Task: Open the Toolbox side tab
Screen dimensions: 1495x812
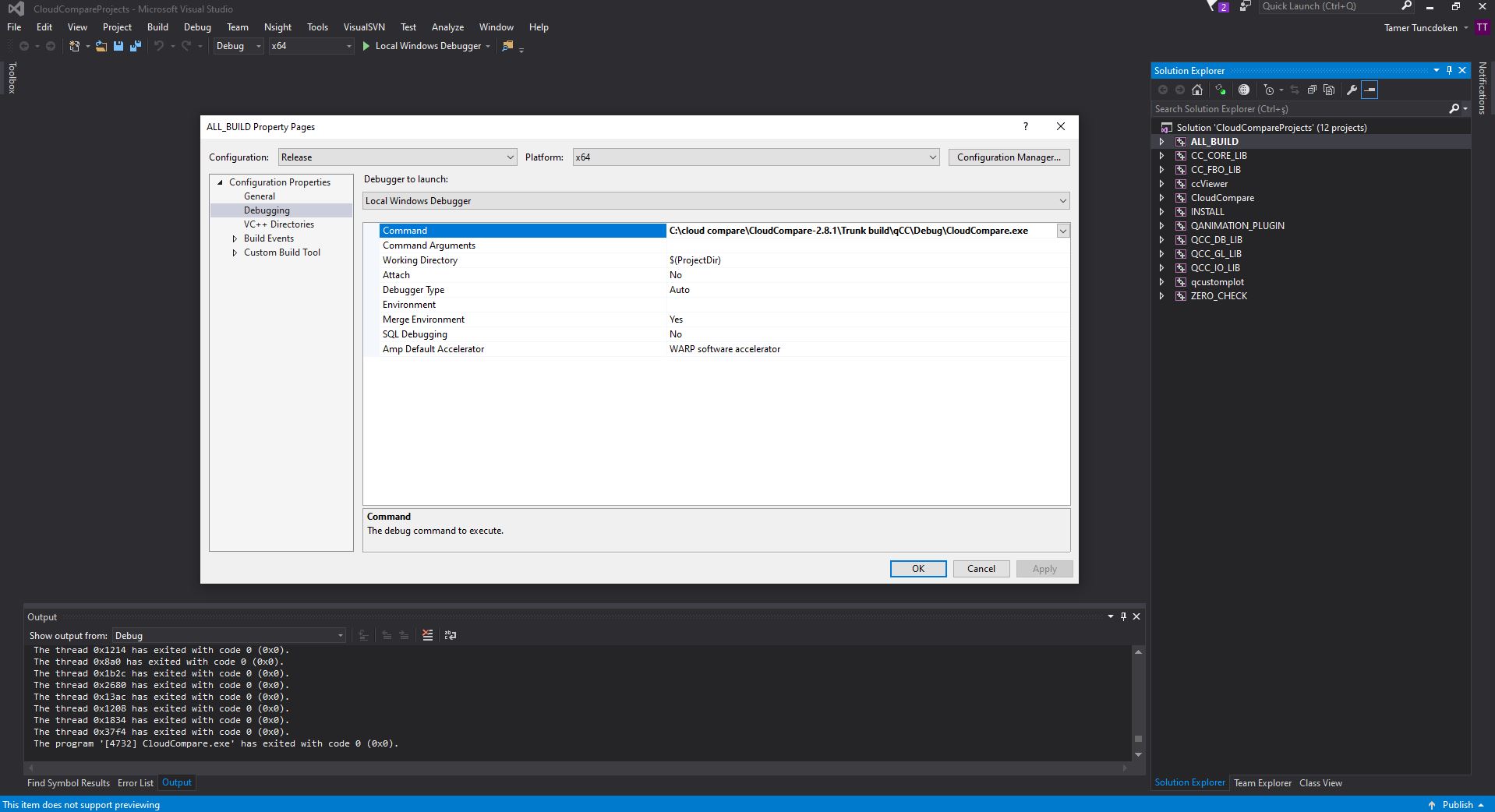Action: click(x=12, y=78)
